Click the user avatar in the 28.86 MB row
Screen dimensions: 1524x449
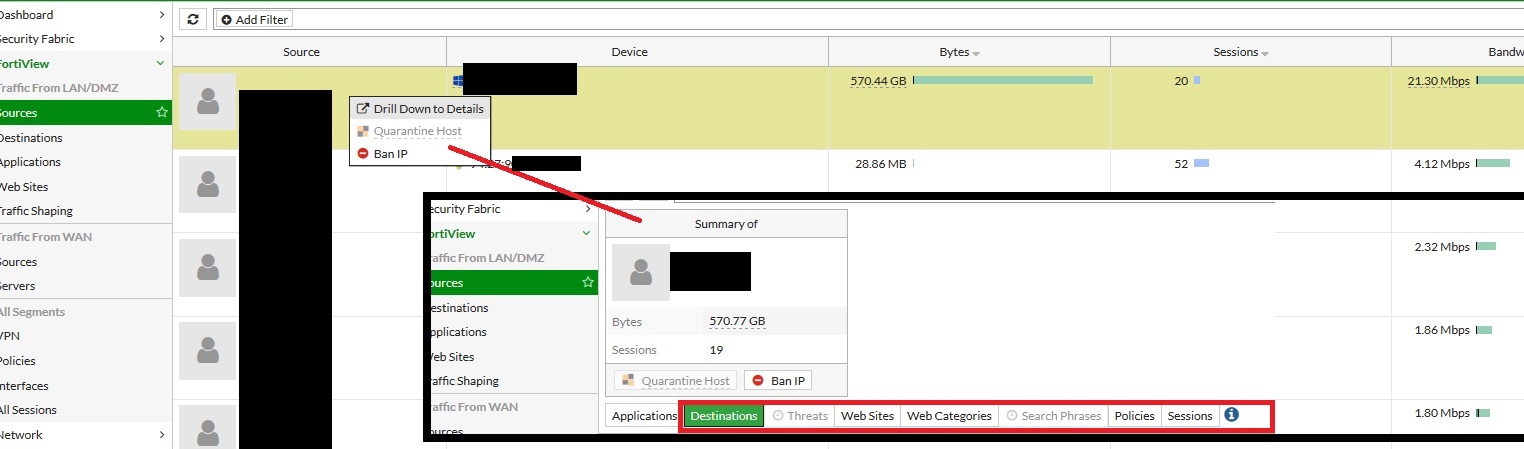pos(208,184)
